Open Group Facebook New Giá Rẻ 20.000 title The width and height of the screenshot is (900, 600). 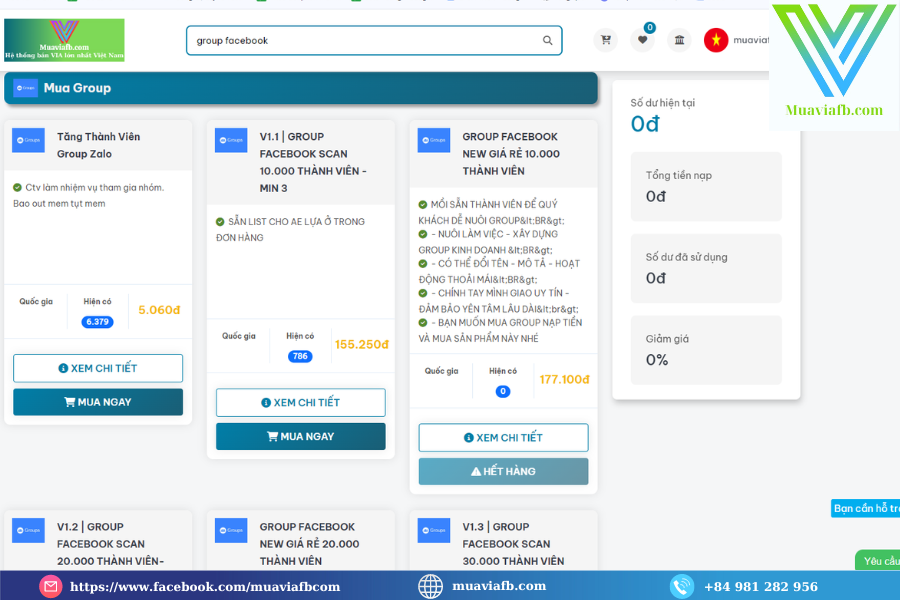[x=309, y=544]
